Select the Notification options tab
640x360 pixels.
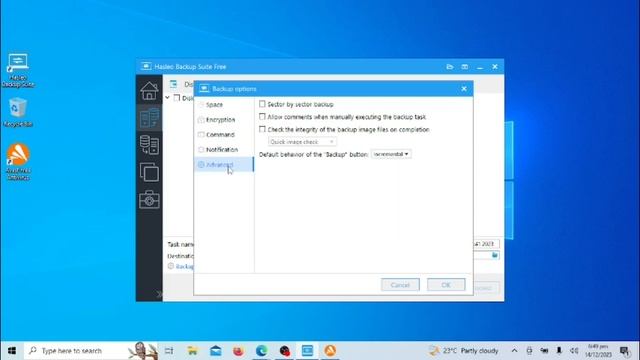[x=224, y=149]
